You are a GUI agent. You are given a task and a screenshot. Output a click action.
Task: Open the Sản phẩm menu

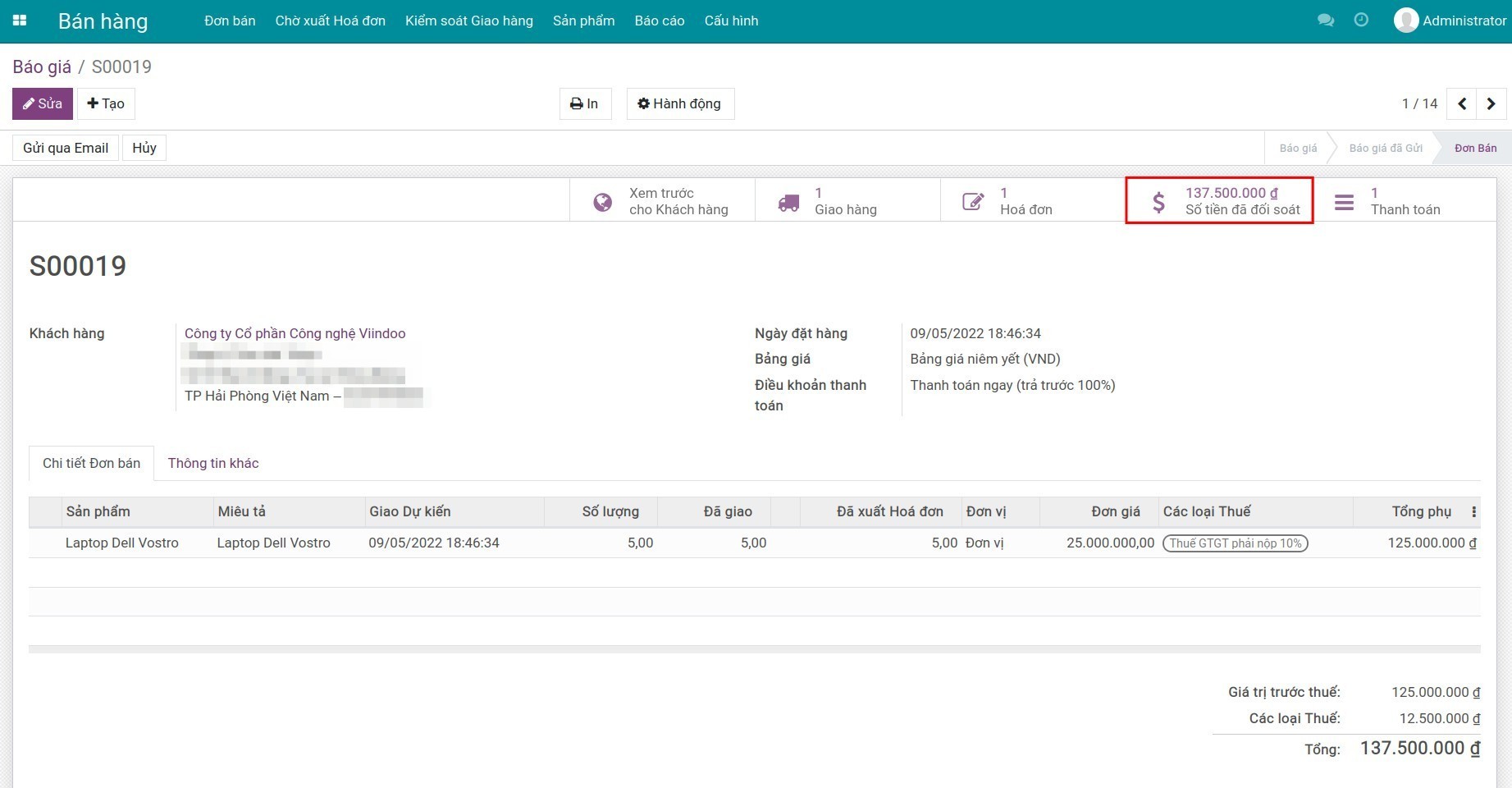[584, 21]
